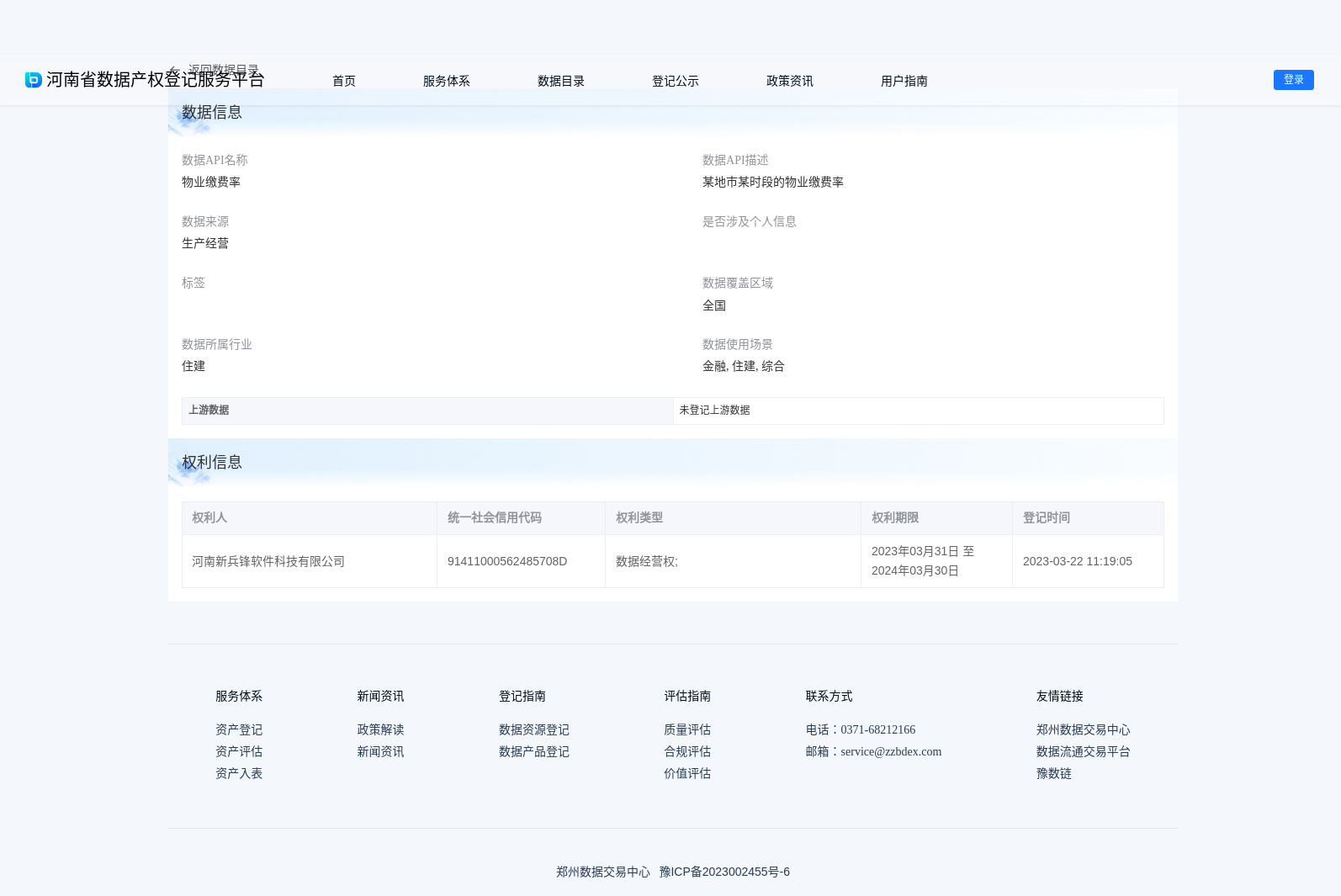
Task: Click the 金融, 住建, 综合 usage scenarios
Action: tap(744, 366)
